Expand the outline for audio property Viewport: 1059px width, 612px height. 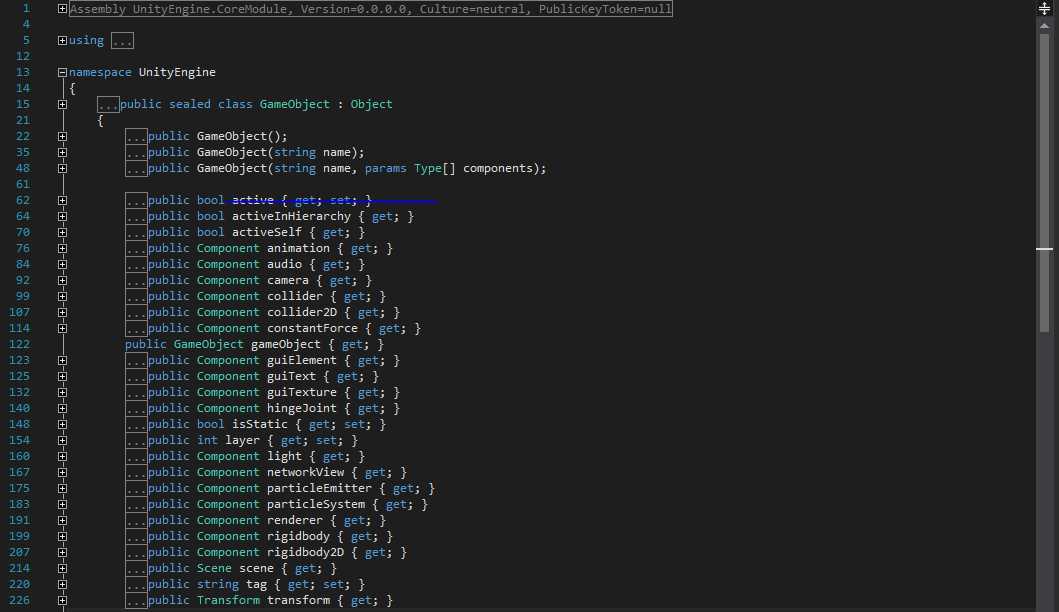pyautogui.click(x=62, y=265)
